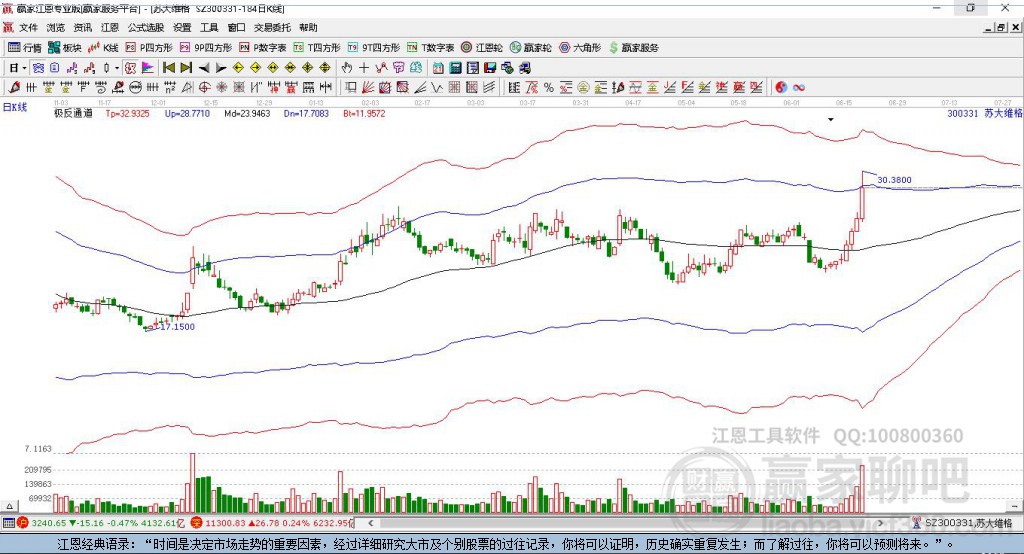Click the 行情 quotes button
Screen dimensions: 1024x554
point(25,48)
